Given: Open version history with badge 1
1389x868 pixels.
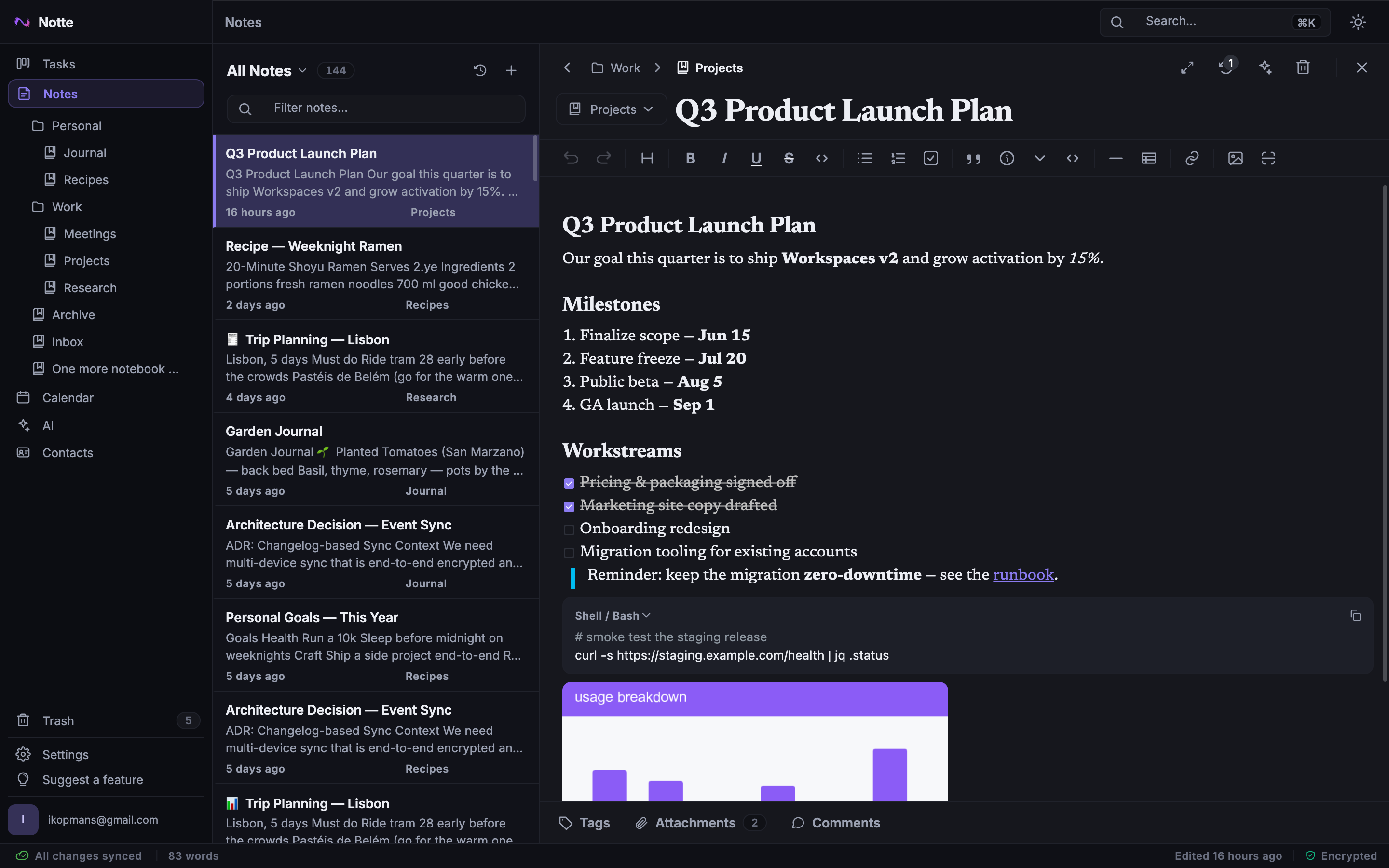Looking at the screenshot, I should 1226,67.
